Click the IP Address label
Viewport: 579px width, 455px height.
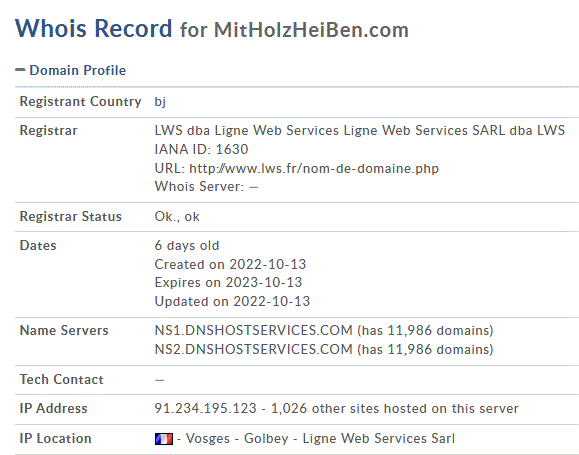(54, 408)
